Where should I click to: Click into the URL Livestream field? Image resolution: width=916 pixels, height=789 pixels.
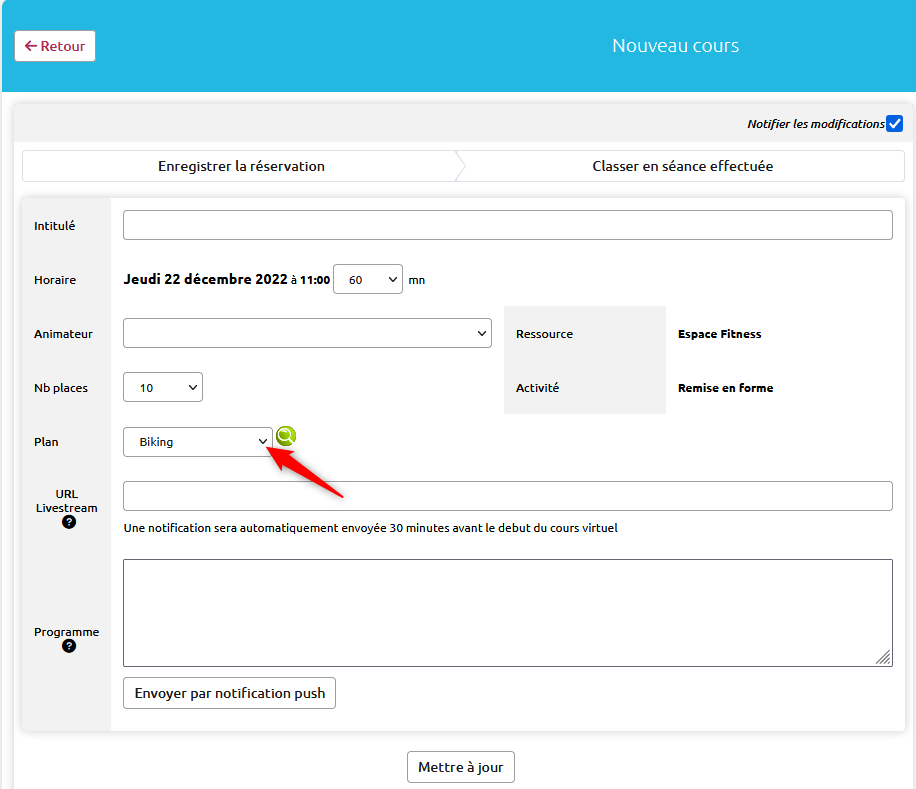tap(508, 496)
